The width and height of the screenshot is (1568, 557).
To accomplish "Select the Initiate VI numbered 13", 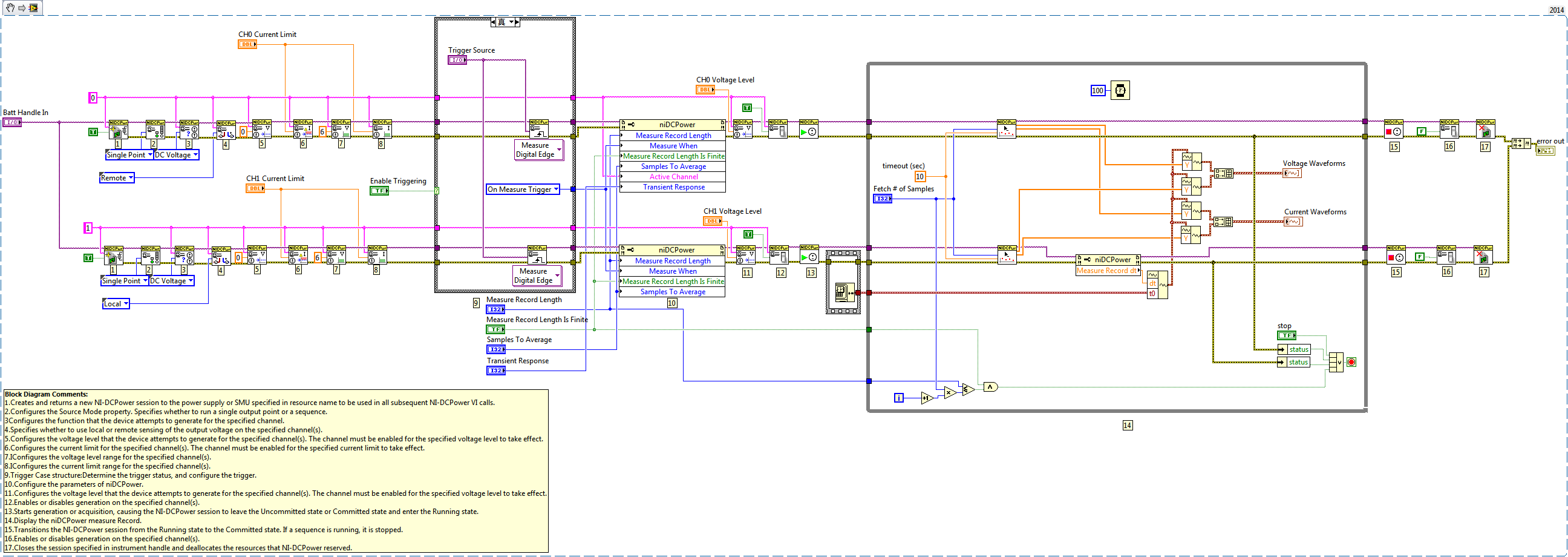I will click(x=809, y=254).
